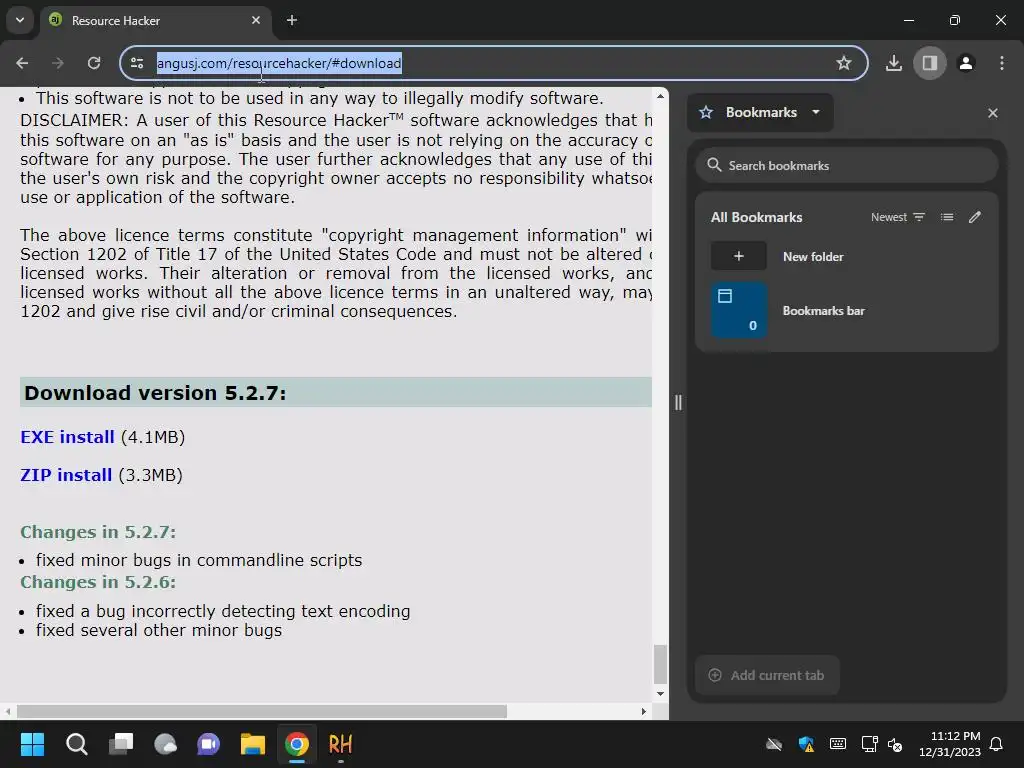1024x768 pixels.
Task: Click the side panel resize handle
Action: [x=678, y=402]
